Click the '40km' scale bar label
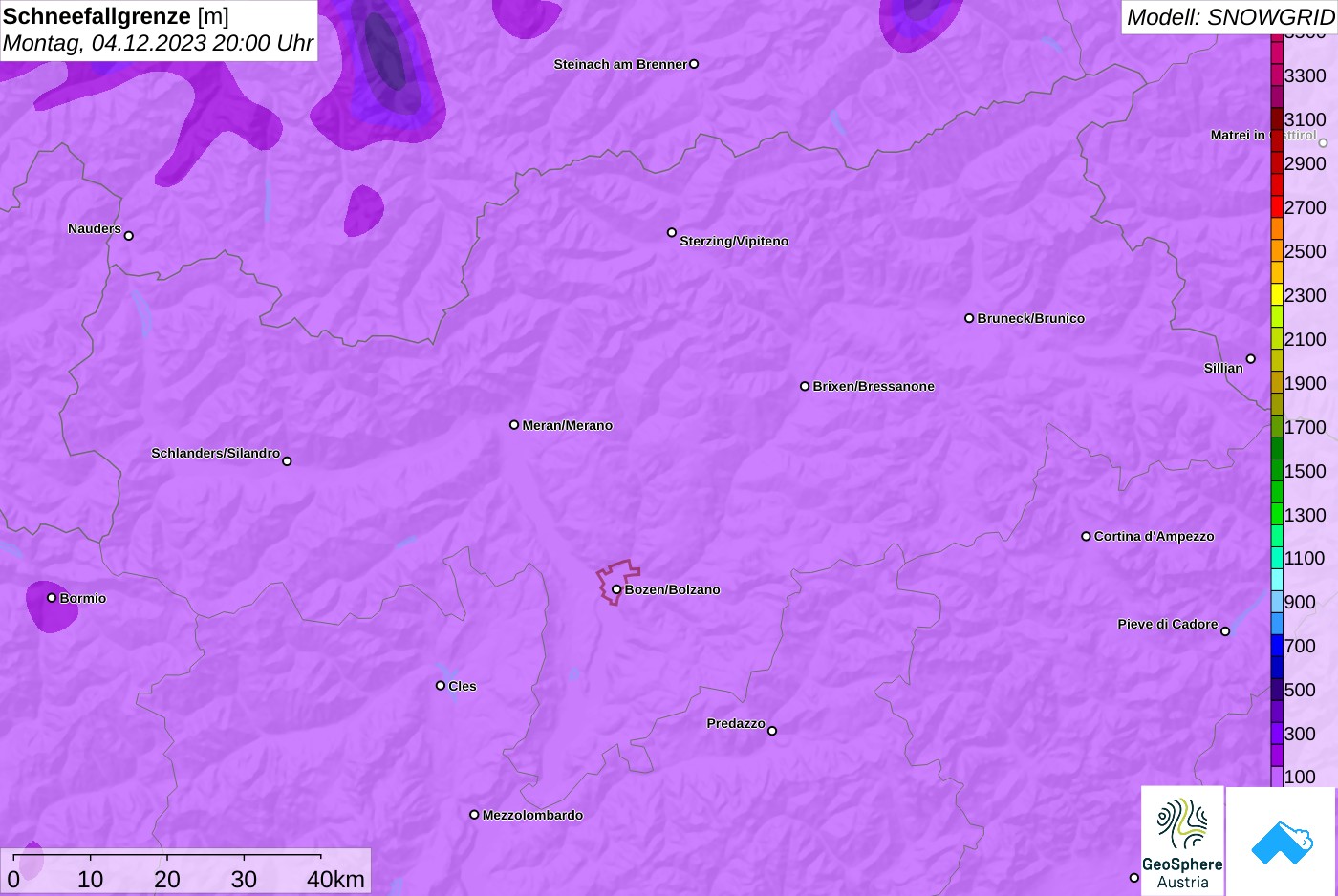Viewport: 1338px width, 896px height. click(335, 880)
